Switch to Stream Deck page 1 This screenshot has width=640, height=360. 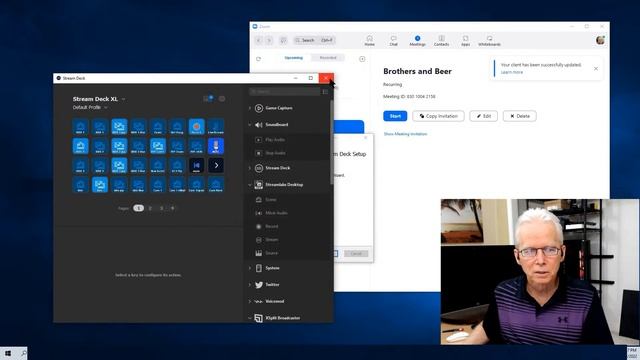[138, 208]
